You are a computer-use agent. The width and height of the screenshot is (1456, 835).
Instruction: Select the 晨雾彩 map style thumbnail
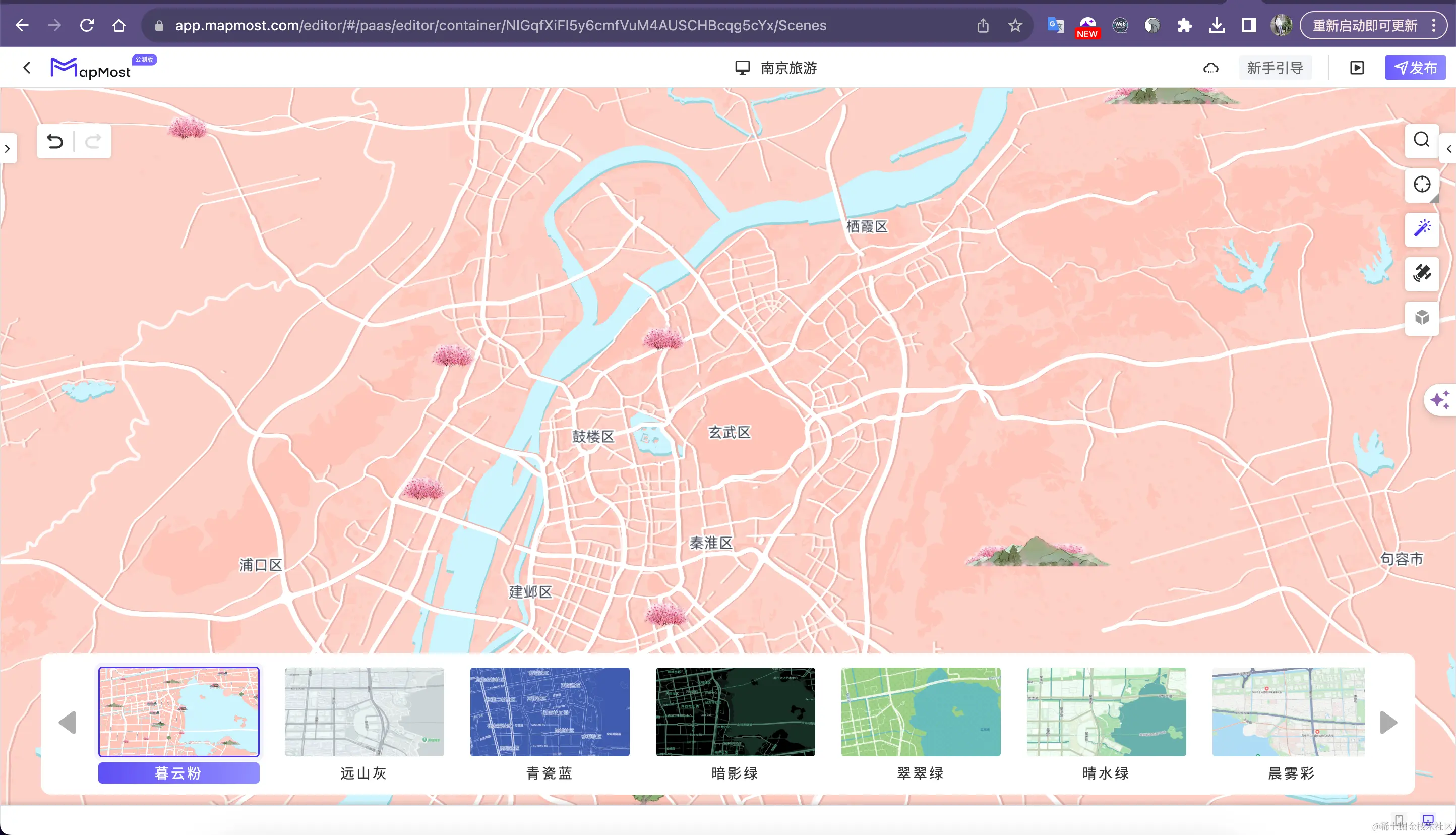(x=1288, y=711)
